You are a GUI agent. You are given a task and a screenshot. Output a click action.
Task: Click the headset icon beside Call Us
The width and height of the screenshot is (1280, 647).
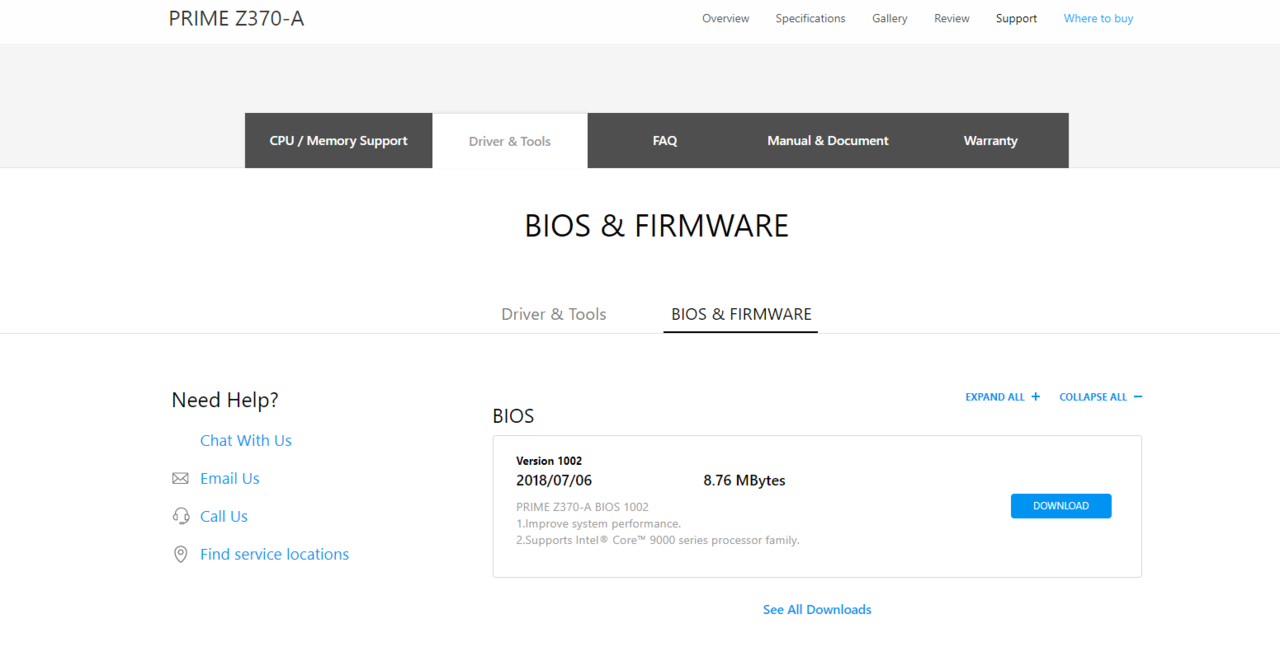pos(180,516)
